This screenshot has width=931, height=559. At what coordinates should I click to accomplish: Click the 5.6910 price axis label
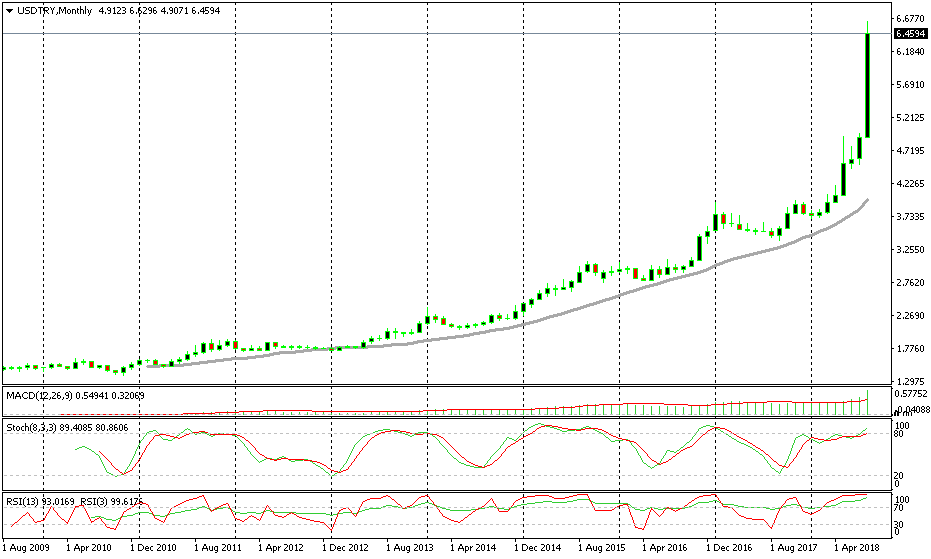[x=911, y=85]
